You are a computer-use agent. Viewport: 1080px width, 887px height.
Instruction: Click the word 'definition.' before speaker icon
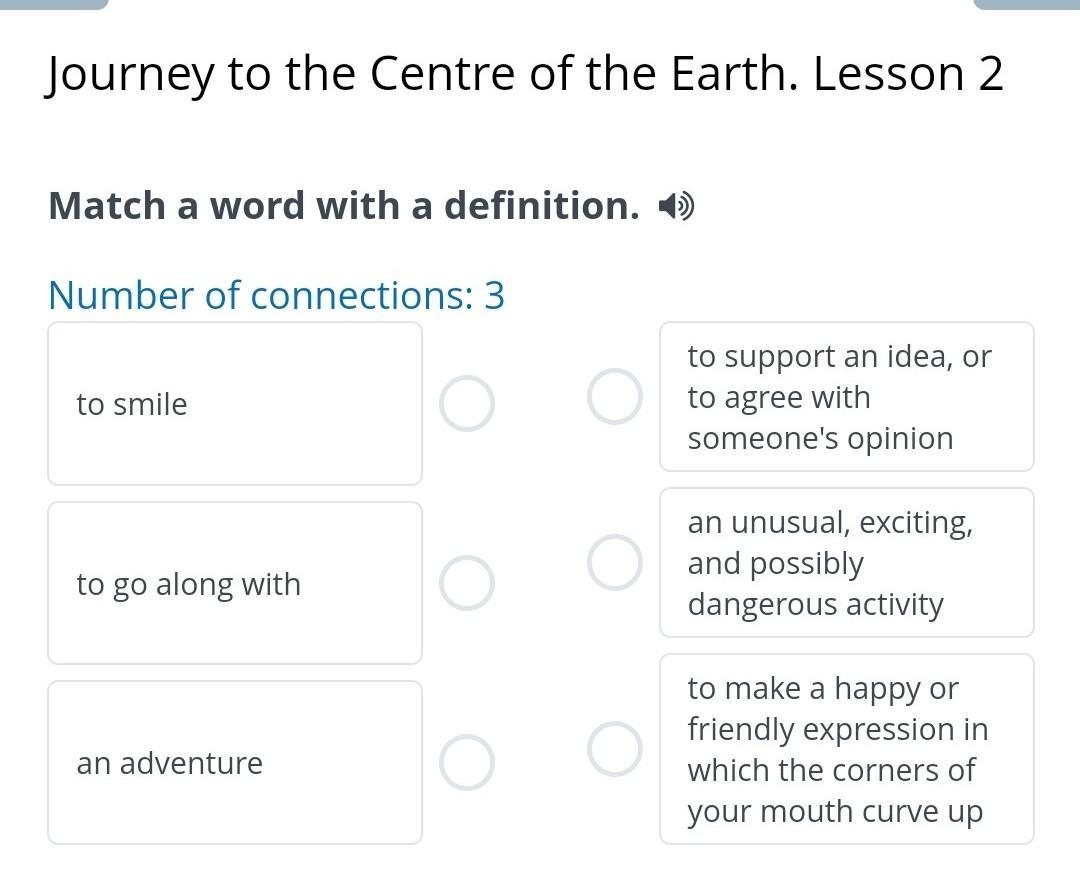click(542, 206)
